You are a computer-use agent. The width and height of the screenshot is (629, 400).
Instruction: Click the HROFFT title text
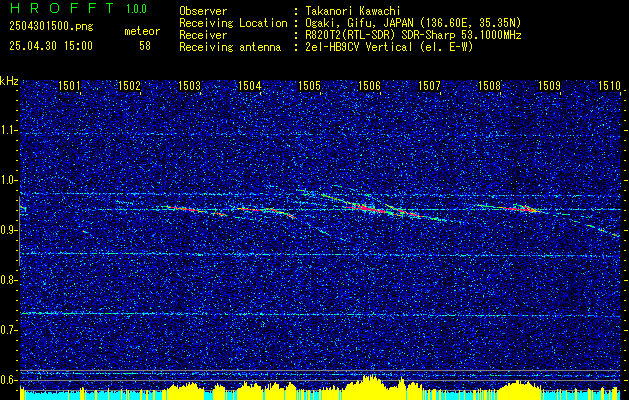click(63, 8)
